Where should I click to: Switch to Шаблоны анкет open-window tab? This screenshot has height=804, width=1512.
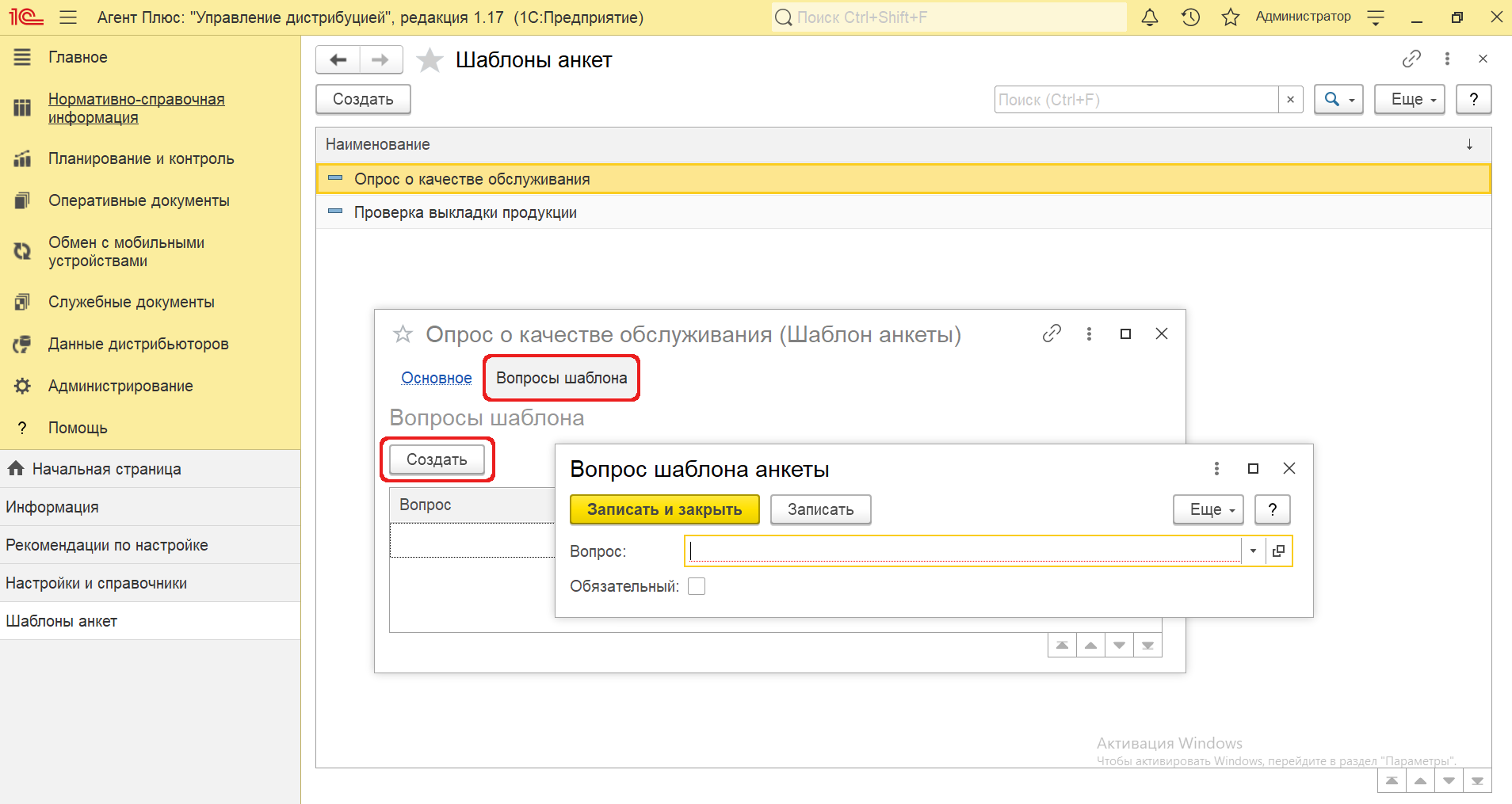150,621
